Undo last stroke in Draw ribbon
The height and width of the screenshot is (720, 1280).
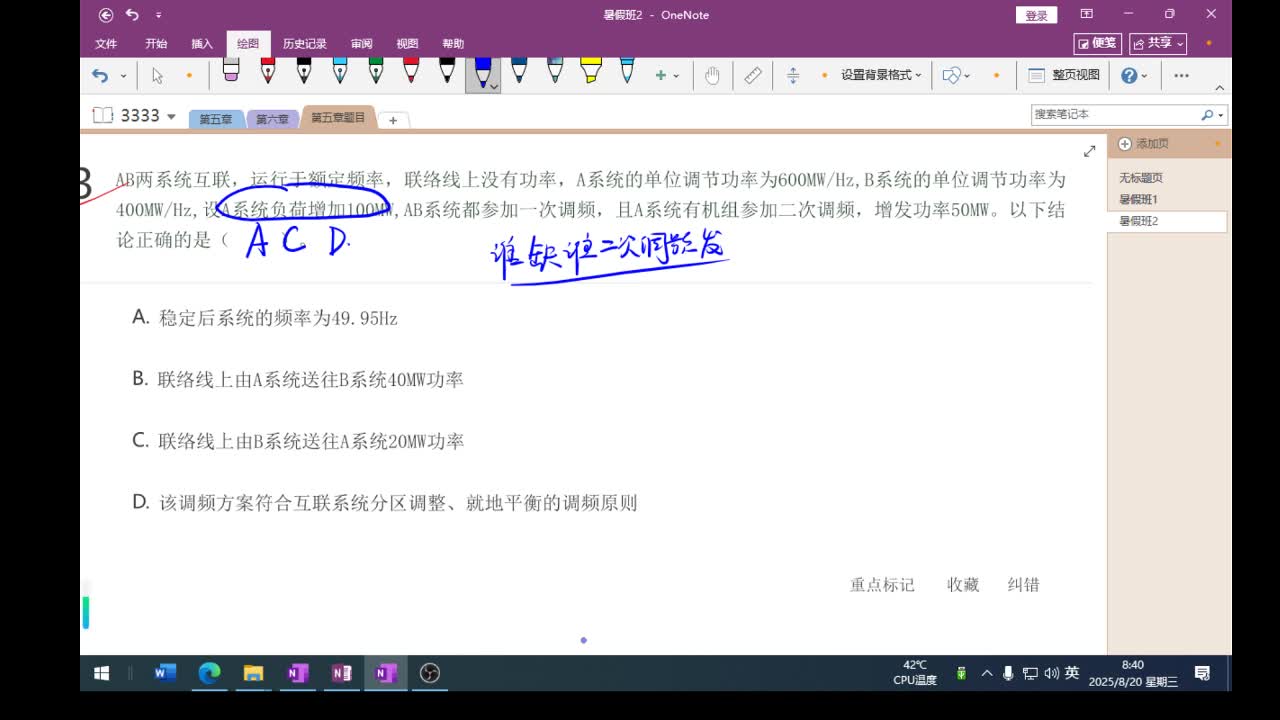[100, 75]
